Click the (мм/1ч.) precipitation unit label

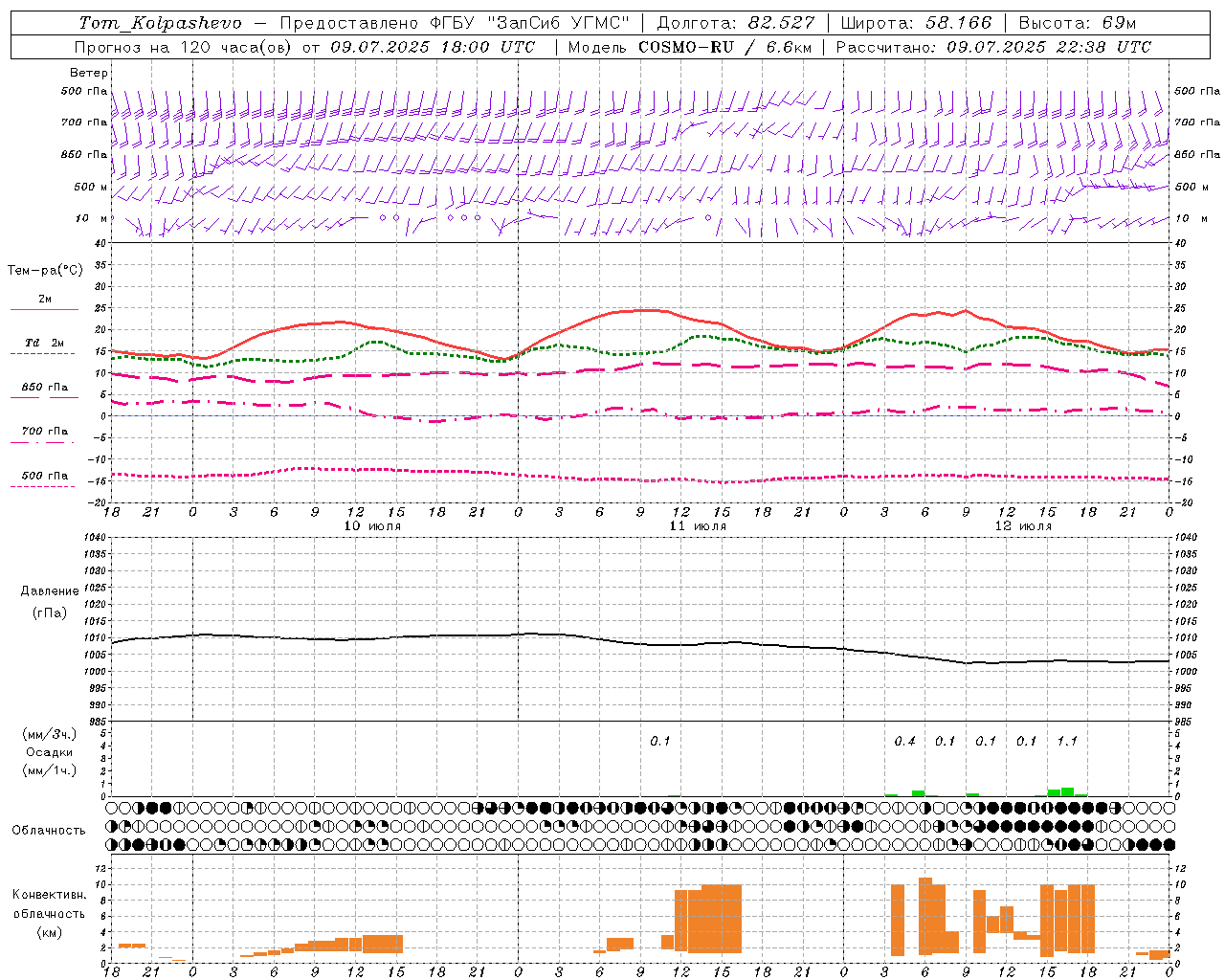(x=50, y=771)
